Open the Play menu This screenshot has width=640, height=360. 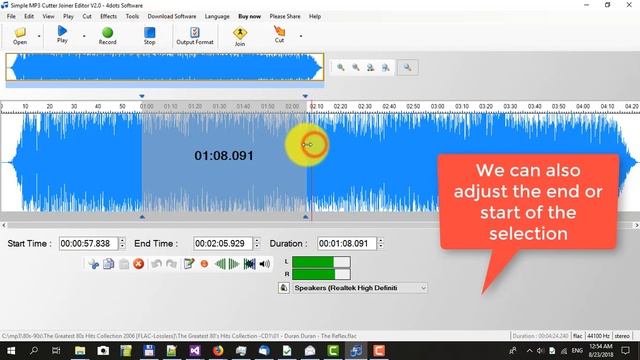pyautogui.click(x=68, y=16)
